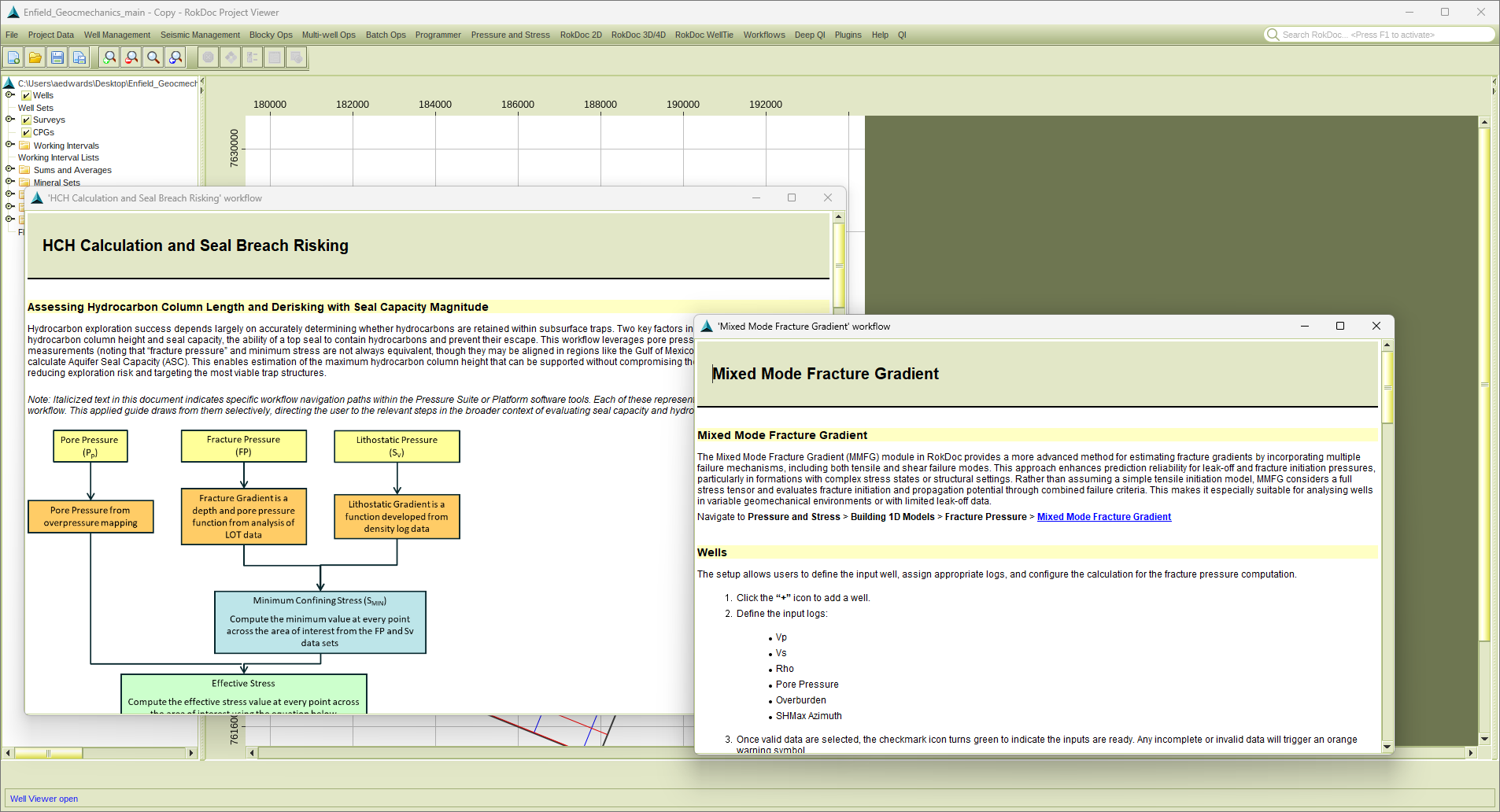Expand the Sums and Averages node
Viewport: 1500px width, 812px height.
10,169
